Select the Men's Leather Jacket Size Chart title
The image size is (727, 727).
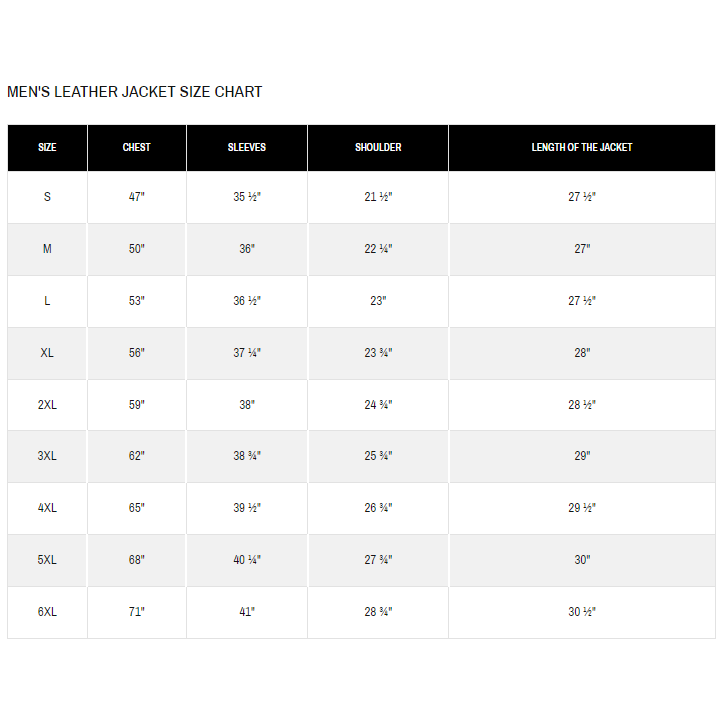pos(134,92)
